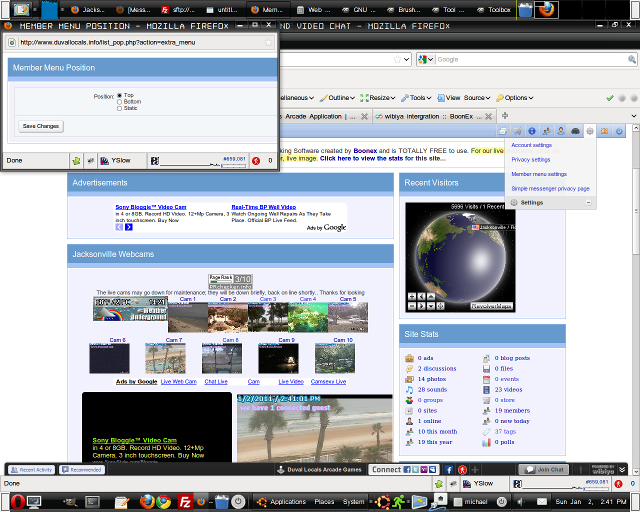Select the Top position radio button
Image resolution: width=640 pixels, height=512 pixels.
tap(120, 95)
